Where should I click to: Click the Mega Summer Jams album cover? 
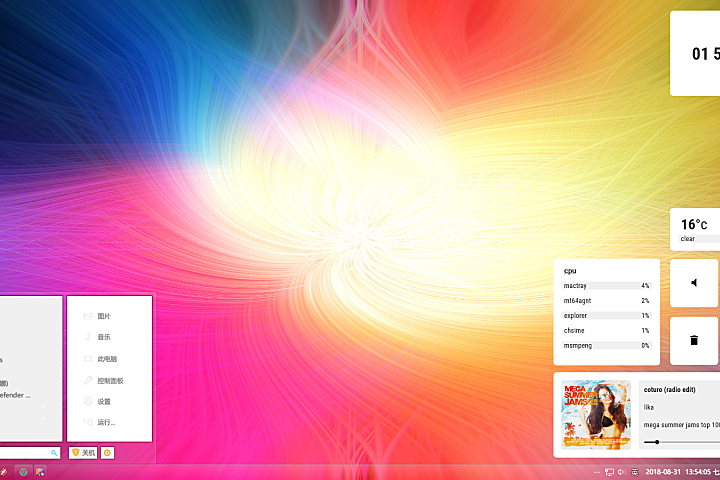[597, 414]
